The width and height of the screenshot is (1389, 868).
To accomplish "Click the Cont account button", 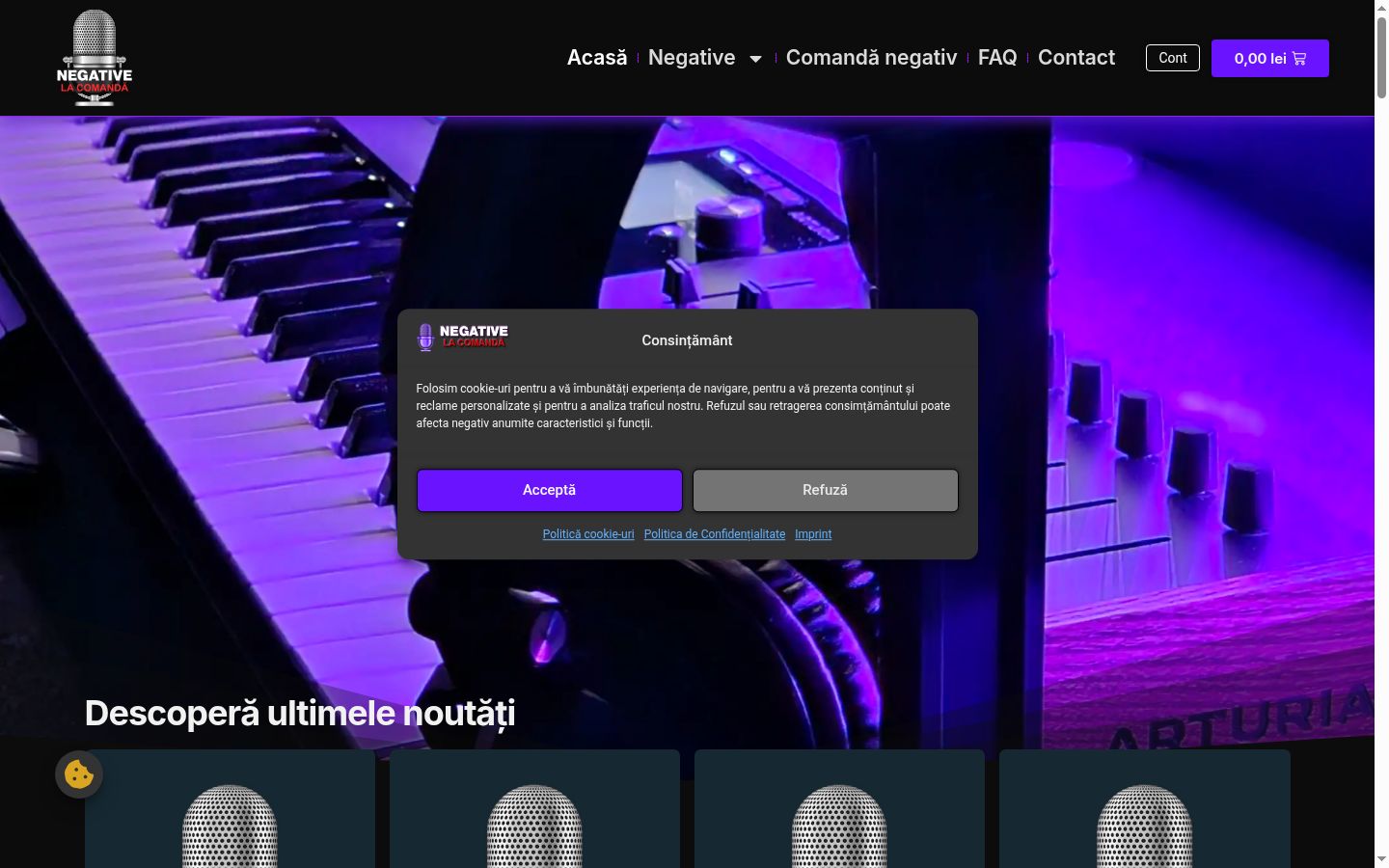I will coord(1173,58).
